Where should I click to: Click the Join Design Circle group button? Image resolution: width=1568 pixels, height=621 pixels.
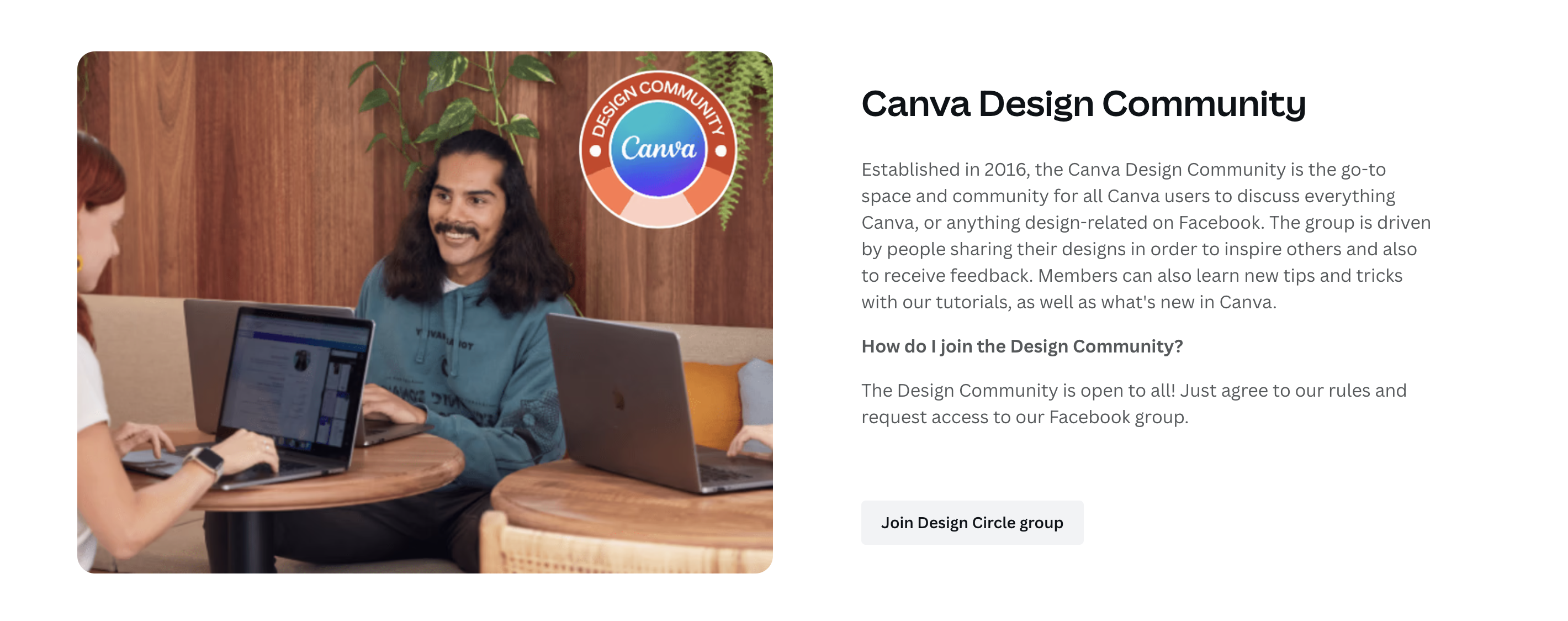point(972,523)
